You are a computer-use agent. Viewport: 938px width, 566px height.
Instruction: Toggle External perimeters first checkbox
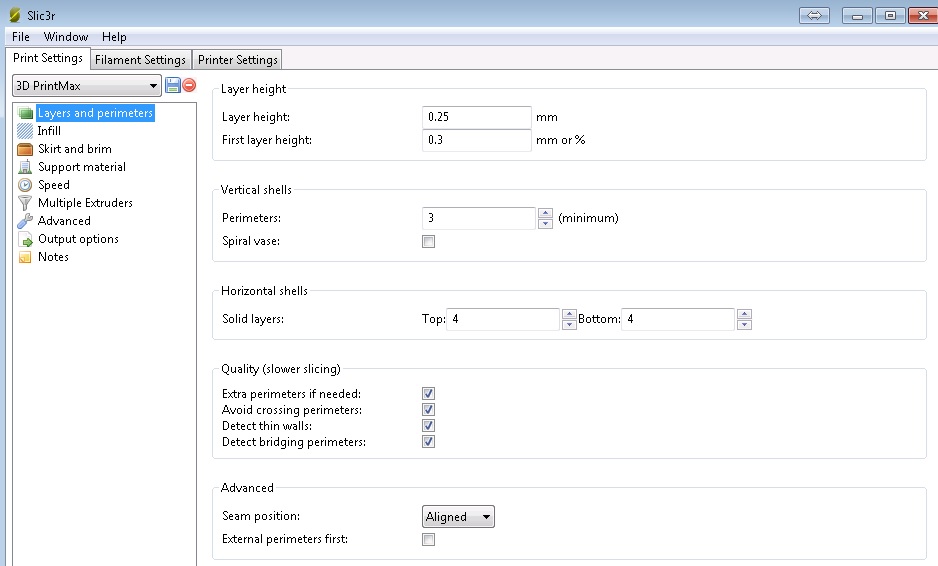[x=429, y=540]
